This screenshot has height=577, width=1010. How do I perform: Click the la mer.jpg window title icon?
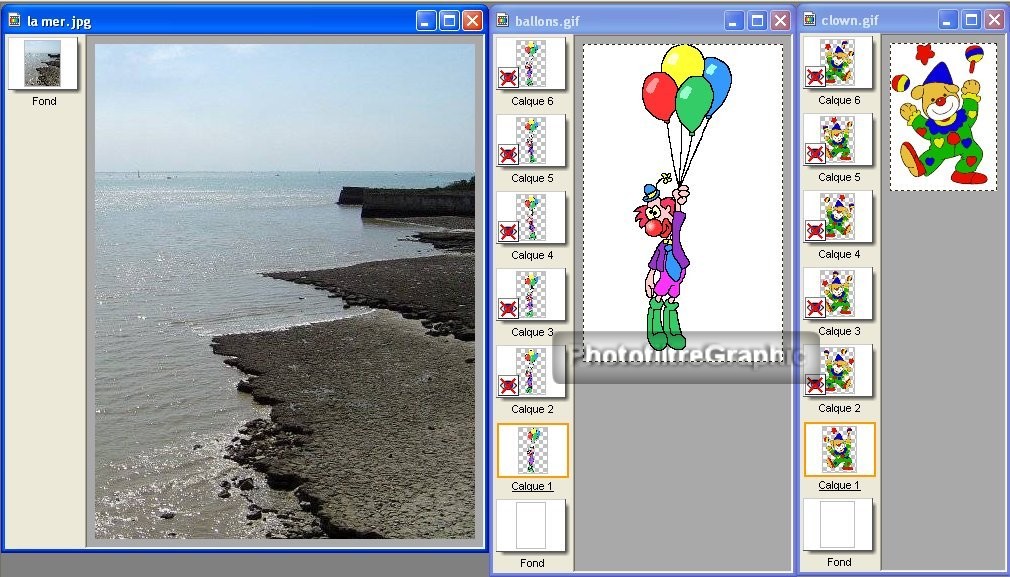click(x=15, y=20)
